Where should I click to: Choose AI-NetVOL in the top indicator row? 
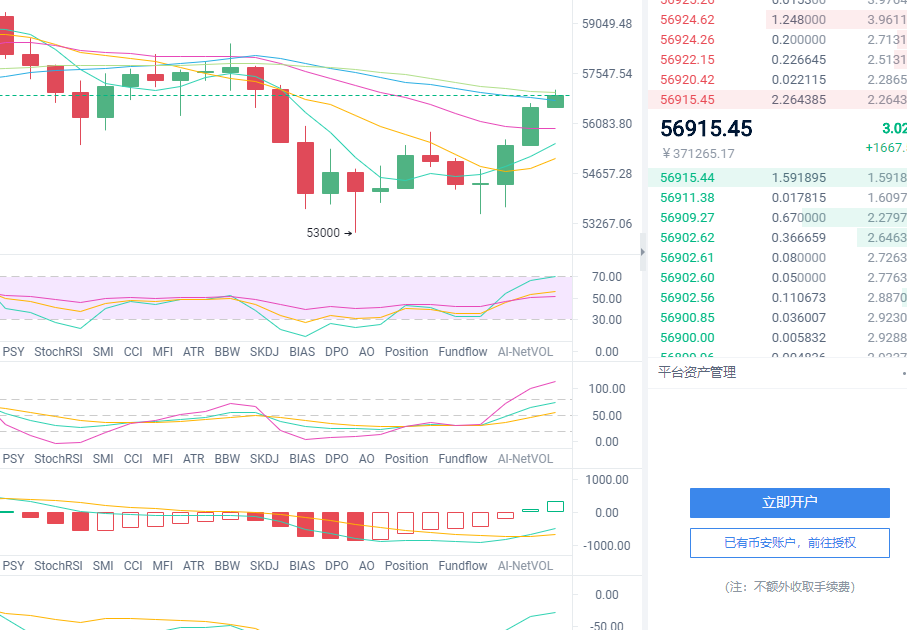coord(525,352)
